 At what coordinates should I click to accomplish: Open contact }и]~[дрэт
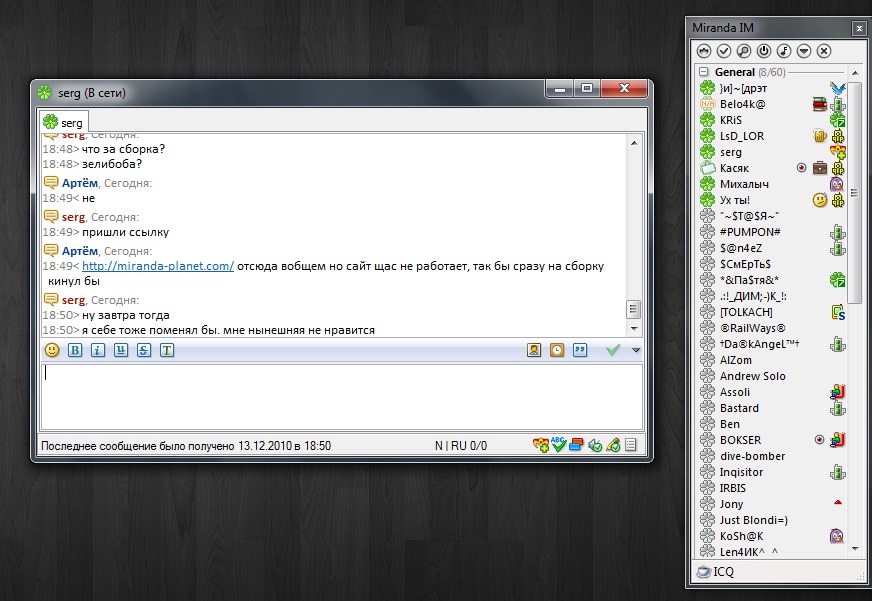[743, 88]
